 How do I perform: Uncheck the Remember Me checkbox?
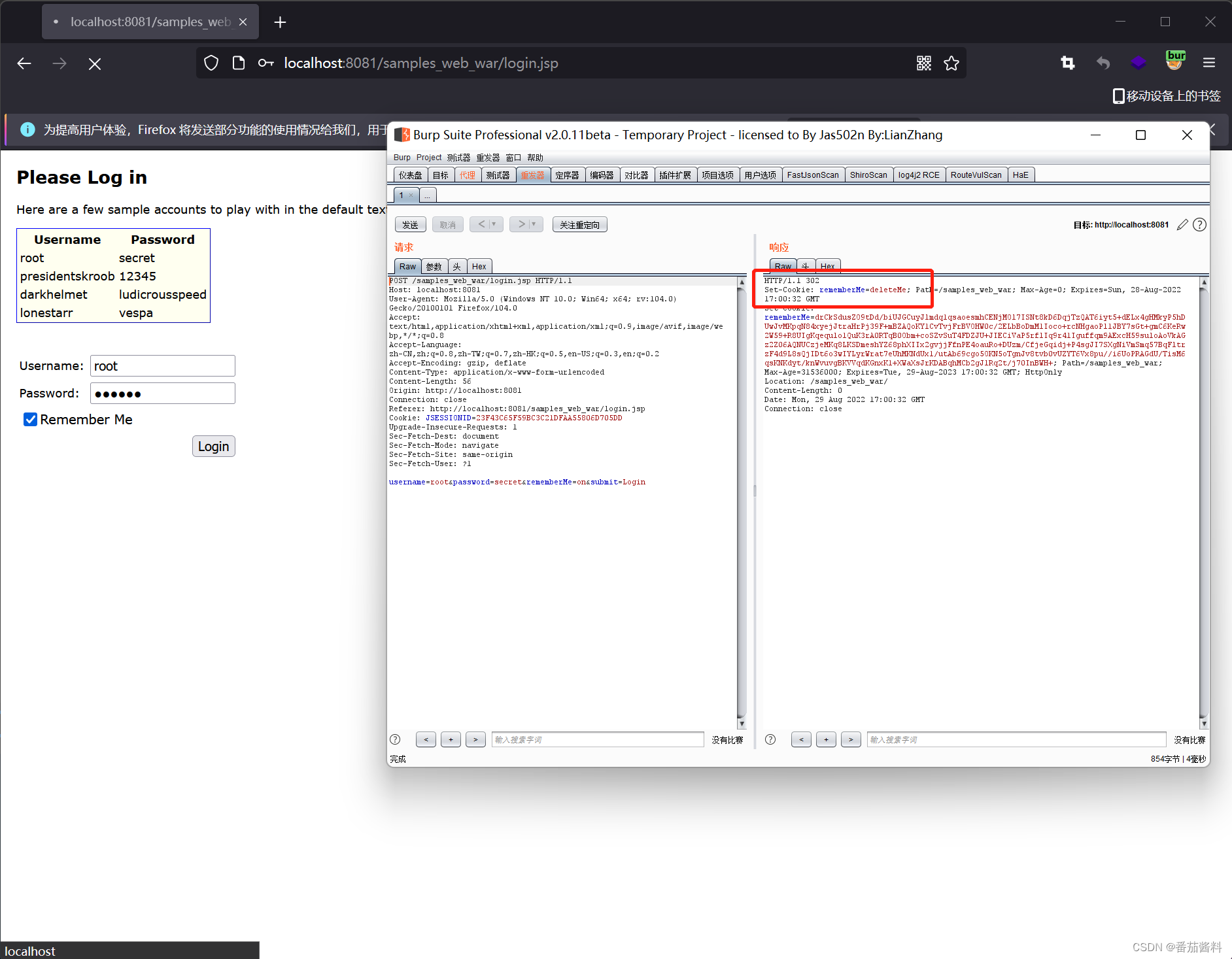coord(30,420)
